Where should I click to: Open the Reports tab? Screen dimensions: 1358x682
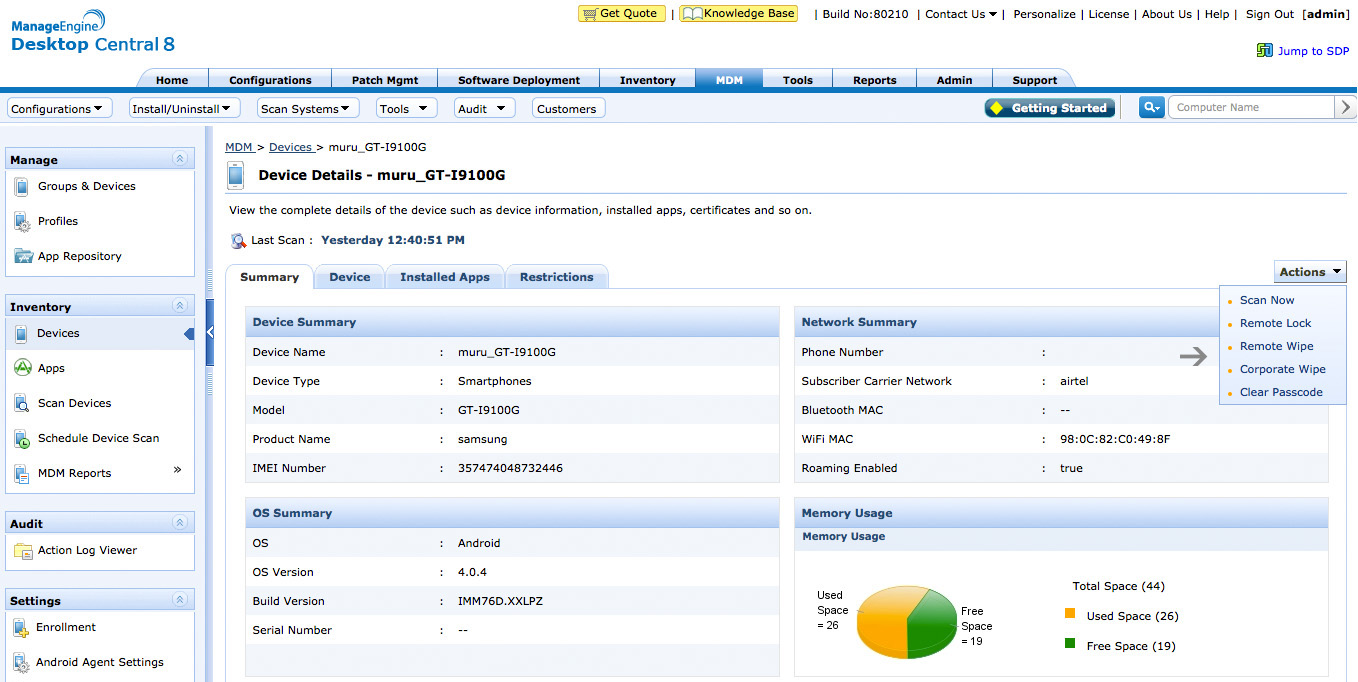tap(875, 80)
